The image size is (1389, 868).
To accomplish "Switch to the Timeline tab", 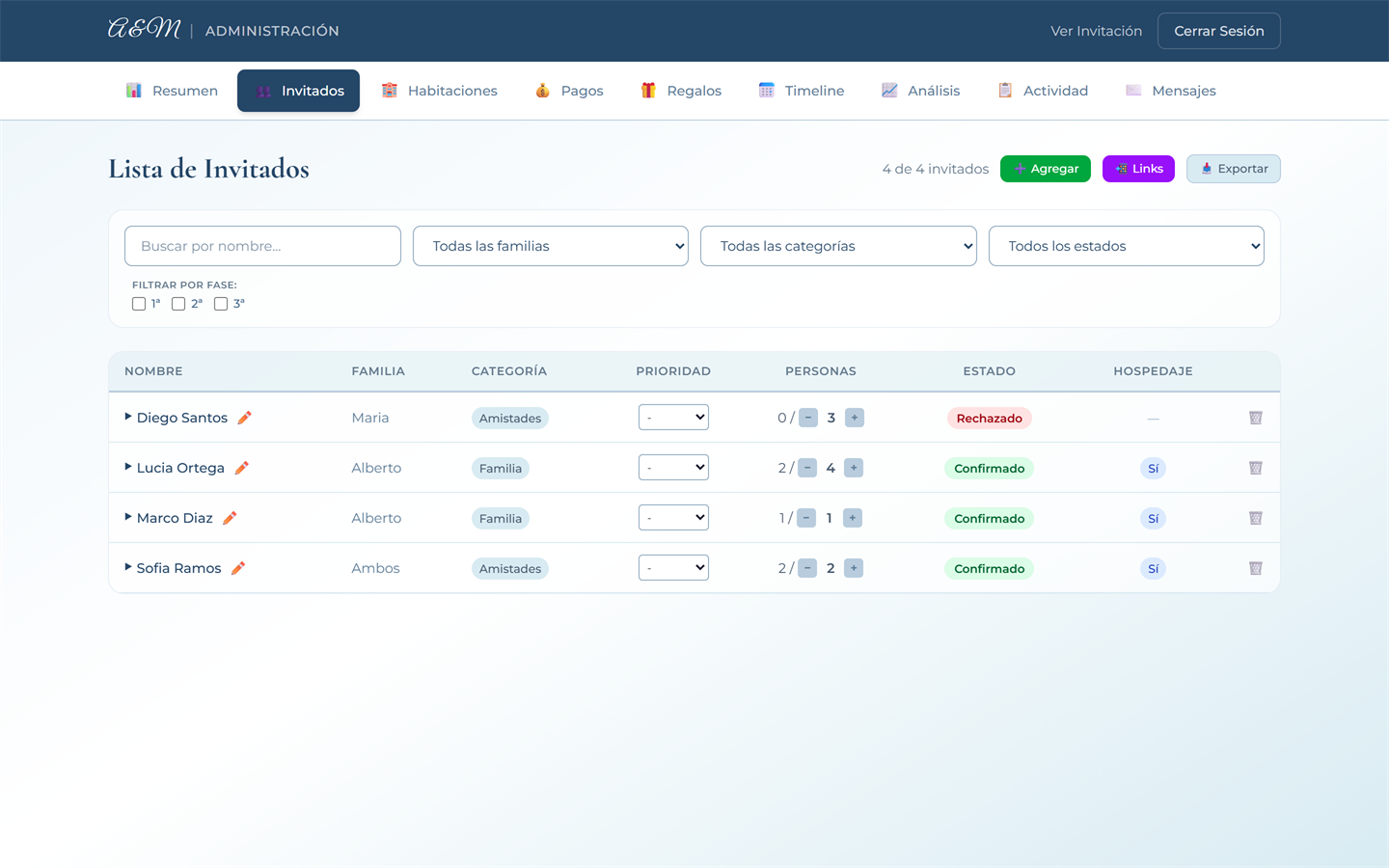I will [x=802, y=91].
